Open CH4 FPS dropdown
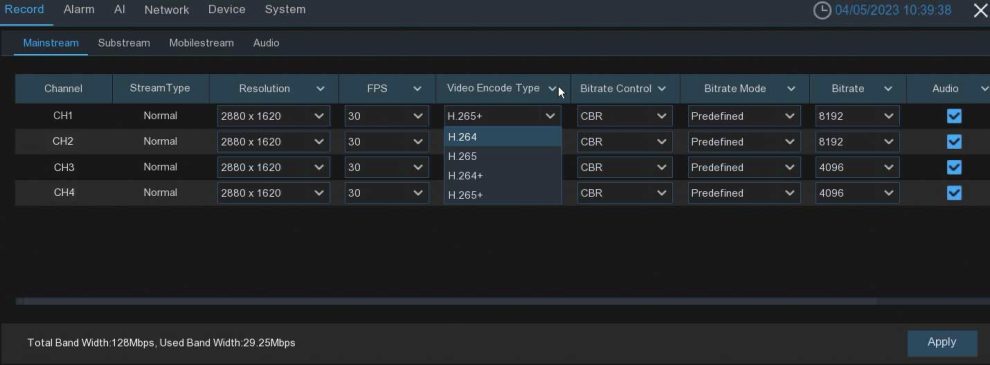990x365 pixels. pos(386,193)
